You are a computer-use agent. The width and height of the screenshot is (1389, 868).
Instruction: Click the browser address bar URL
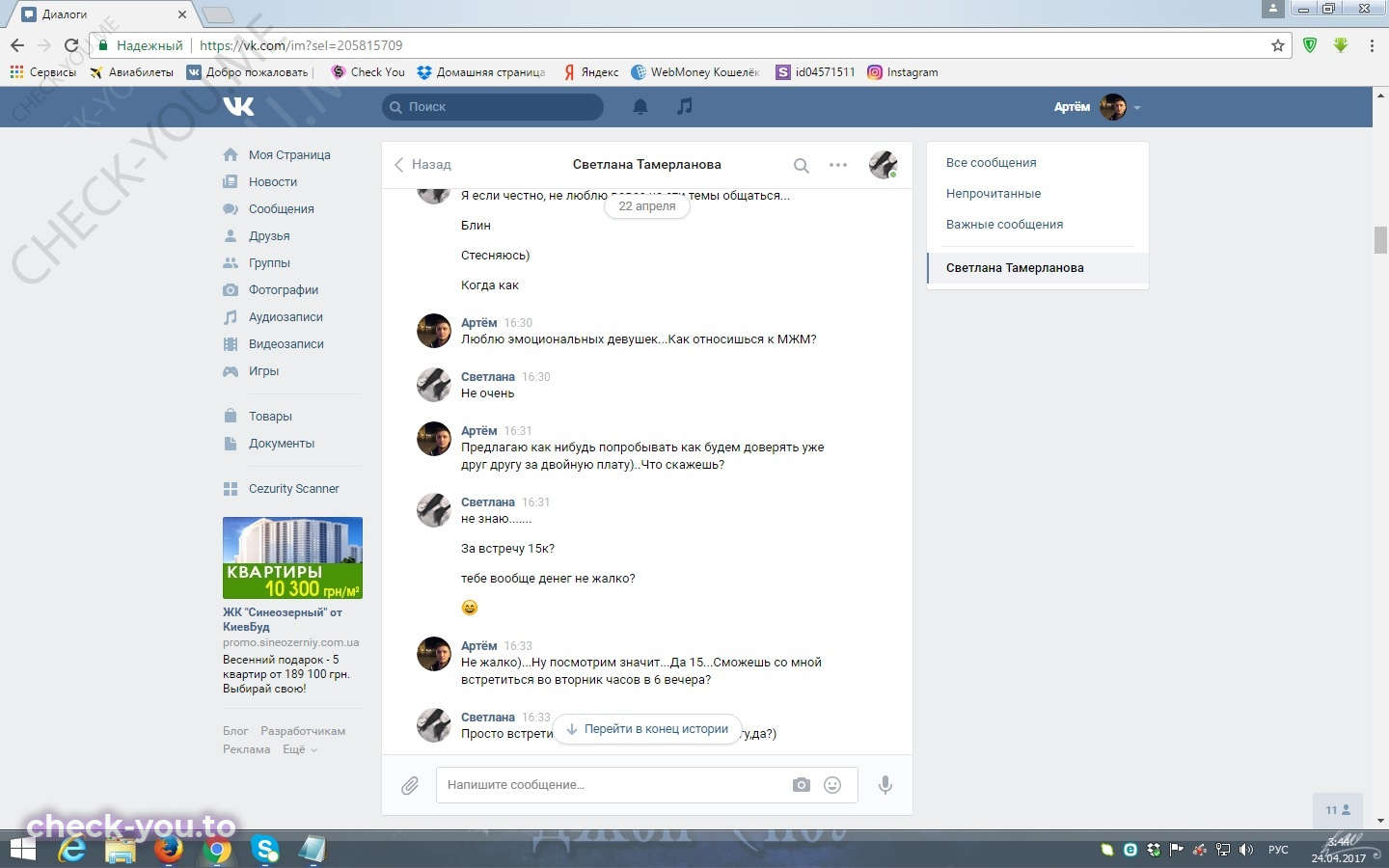click(x=301, y=45)
